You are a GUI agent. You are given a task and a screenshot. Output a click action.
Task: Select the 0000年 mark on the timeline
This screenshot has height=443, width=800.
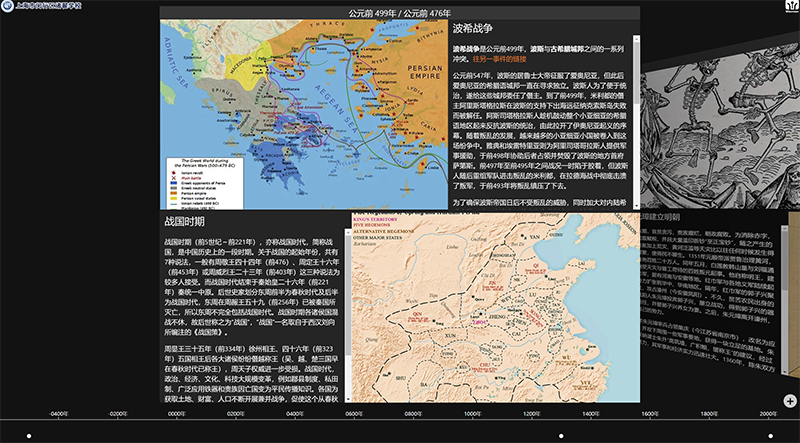pyautogui.click(x=177, y=412)
